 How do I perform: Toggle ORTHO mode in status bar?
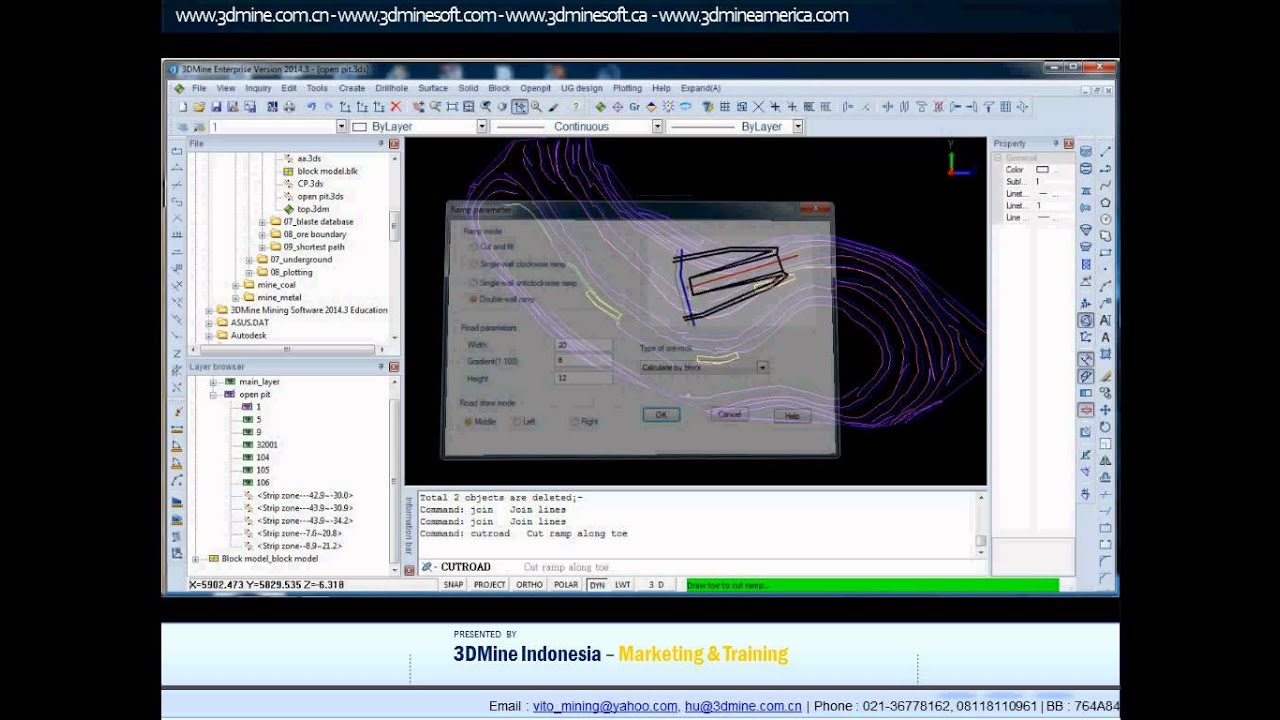[x=529, y=585]
